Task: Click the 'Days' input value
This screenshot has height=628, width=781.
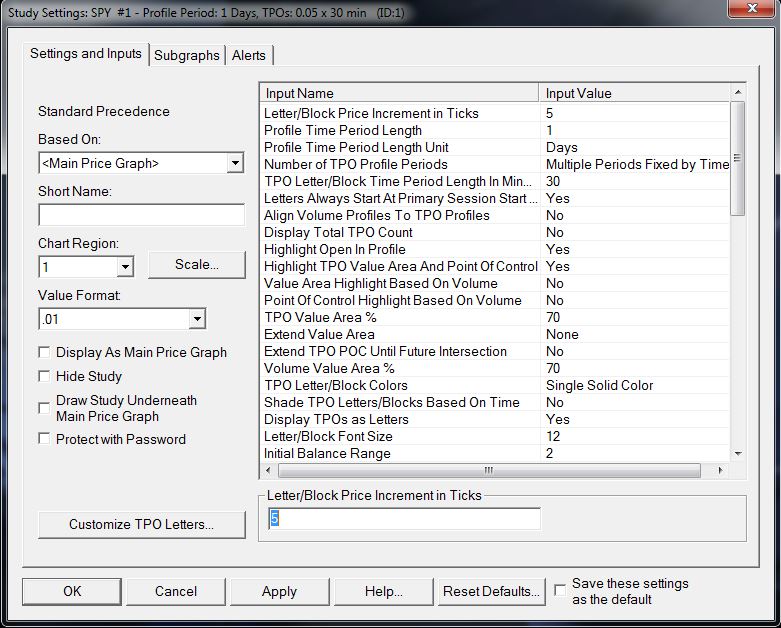Action: (562, 147)
